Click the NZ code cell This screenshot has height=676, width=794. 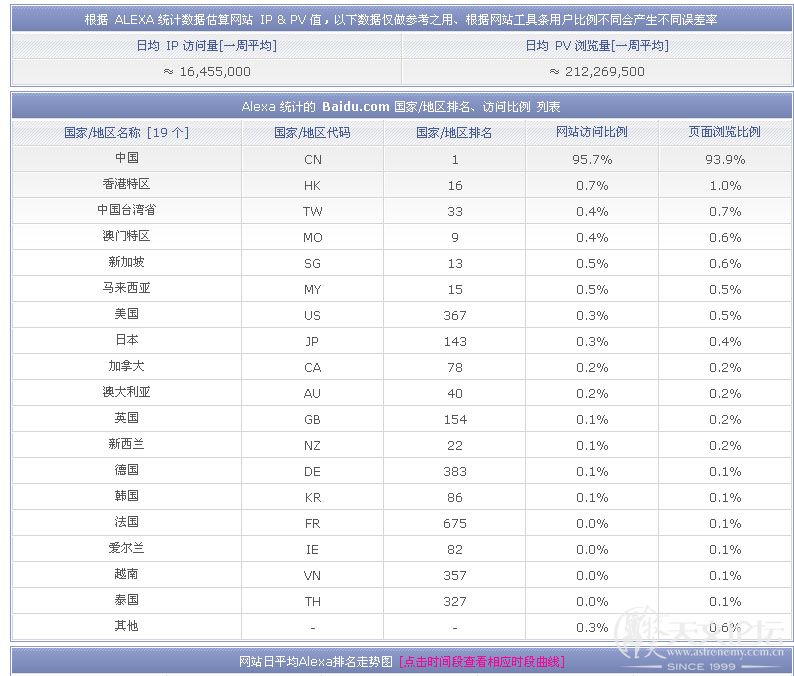pos(312,446)
